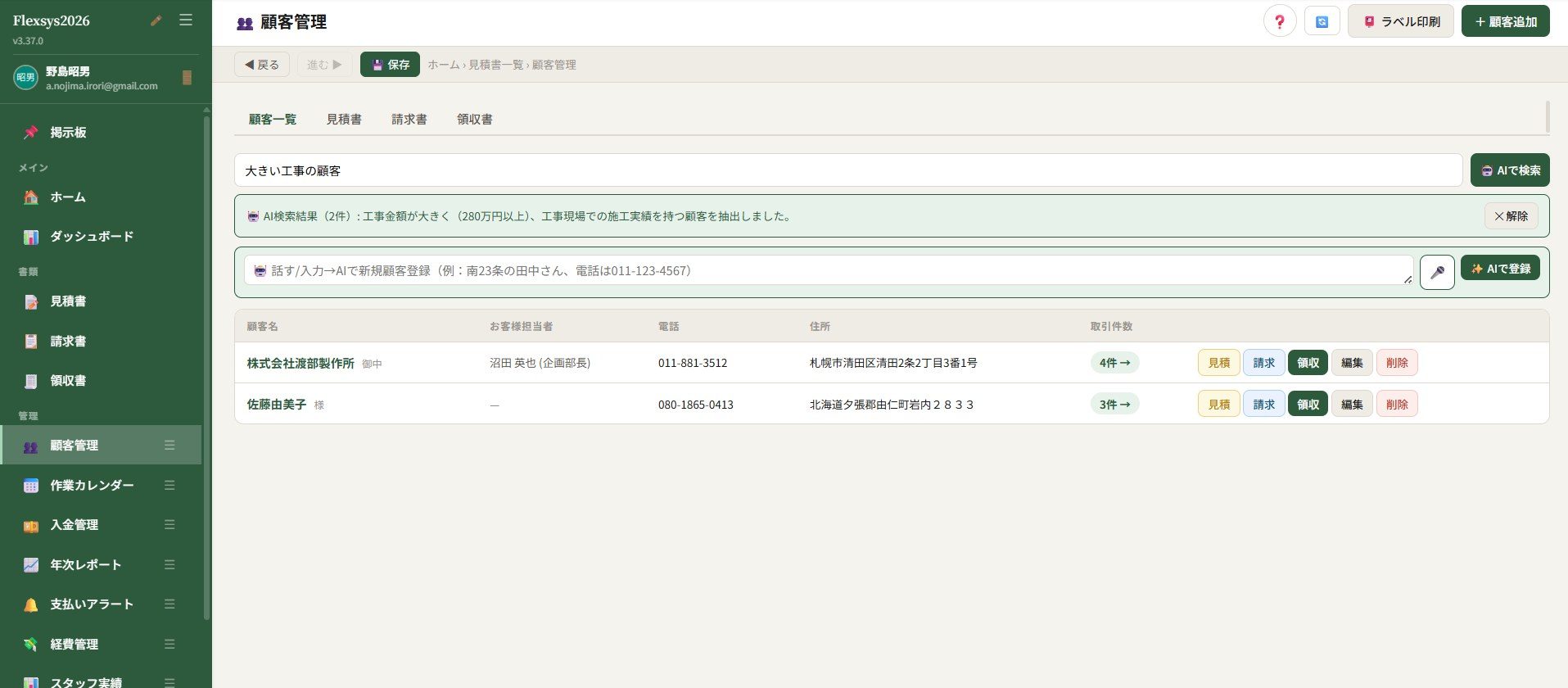Switch to the 見積書 tab

tap(344, 119)
